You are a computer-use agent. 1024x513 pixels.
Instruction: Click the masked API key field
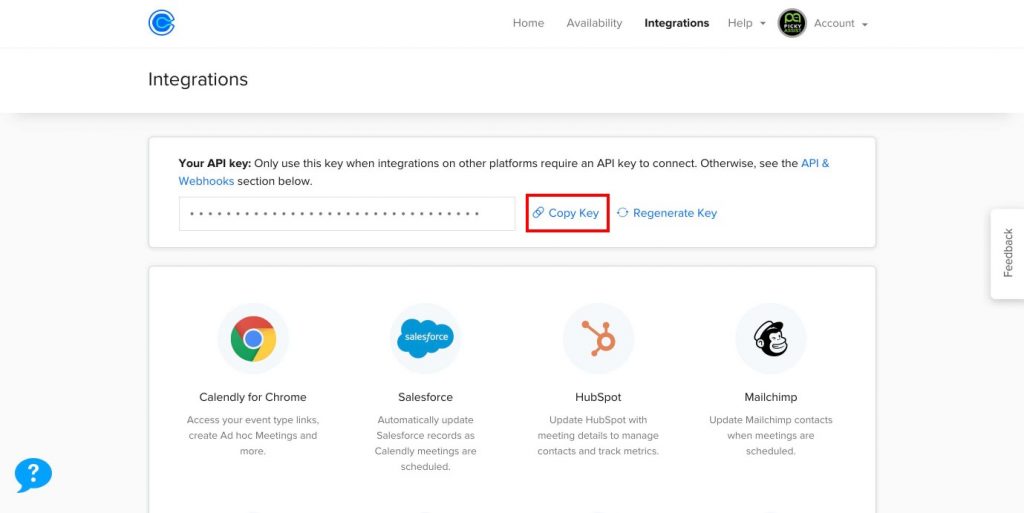(347, 213)
